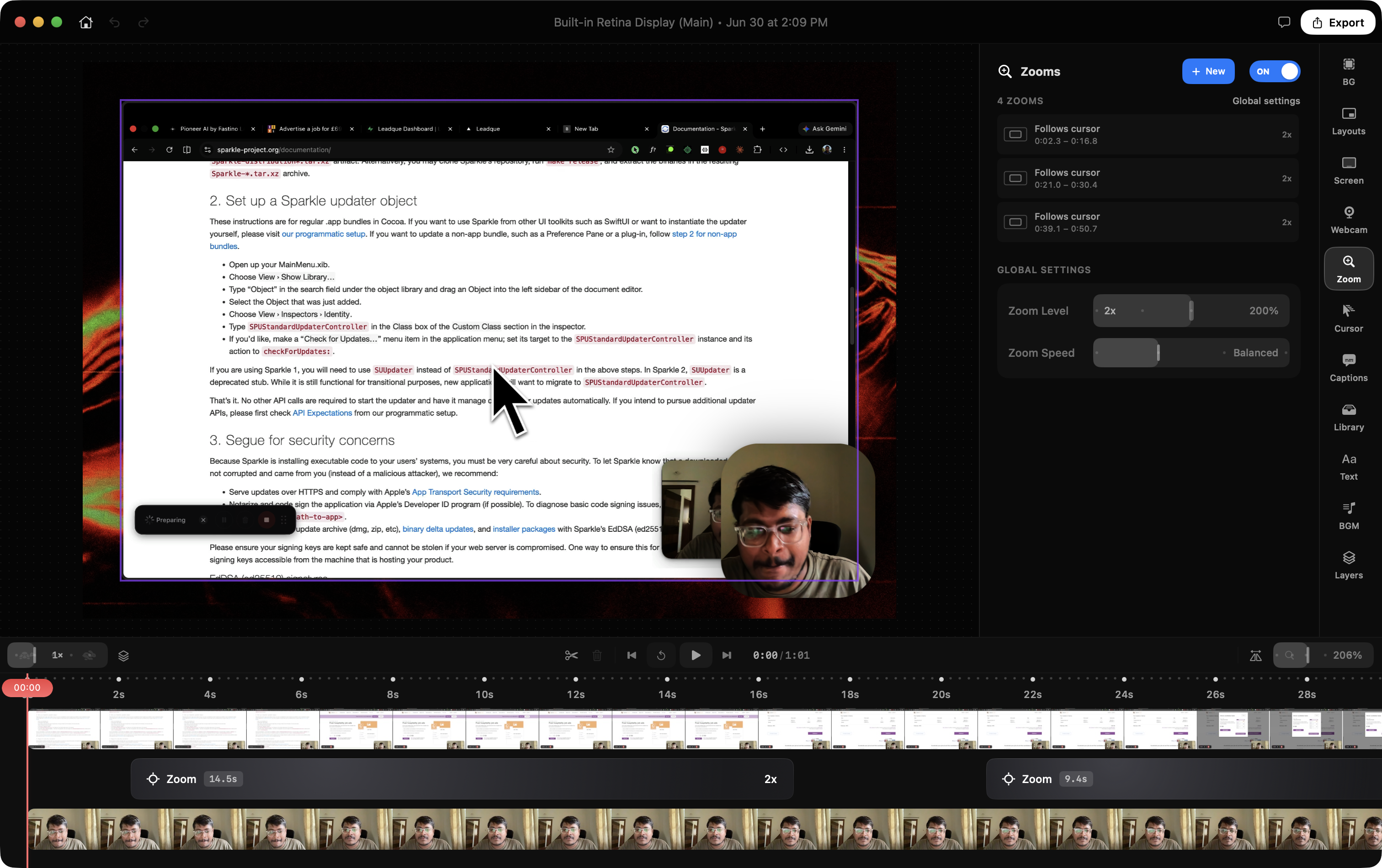Viewport: 1382px width, 868px height.
Task: Toggle the timeline layers stack icon
Action: pos(123,655)
